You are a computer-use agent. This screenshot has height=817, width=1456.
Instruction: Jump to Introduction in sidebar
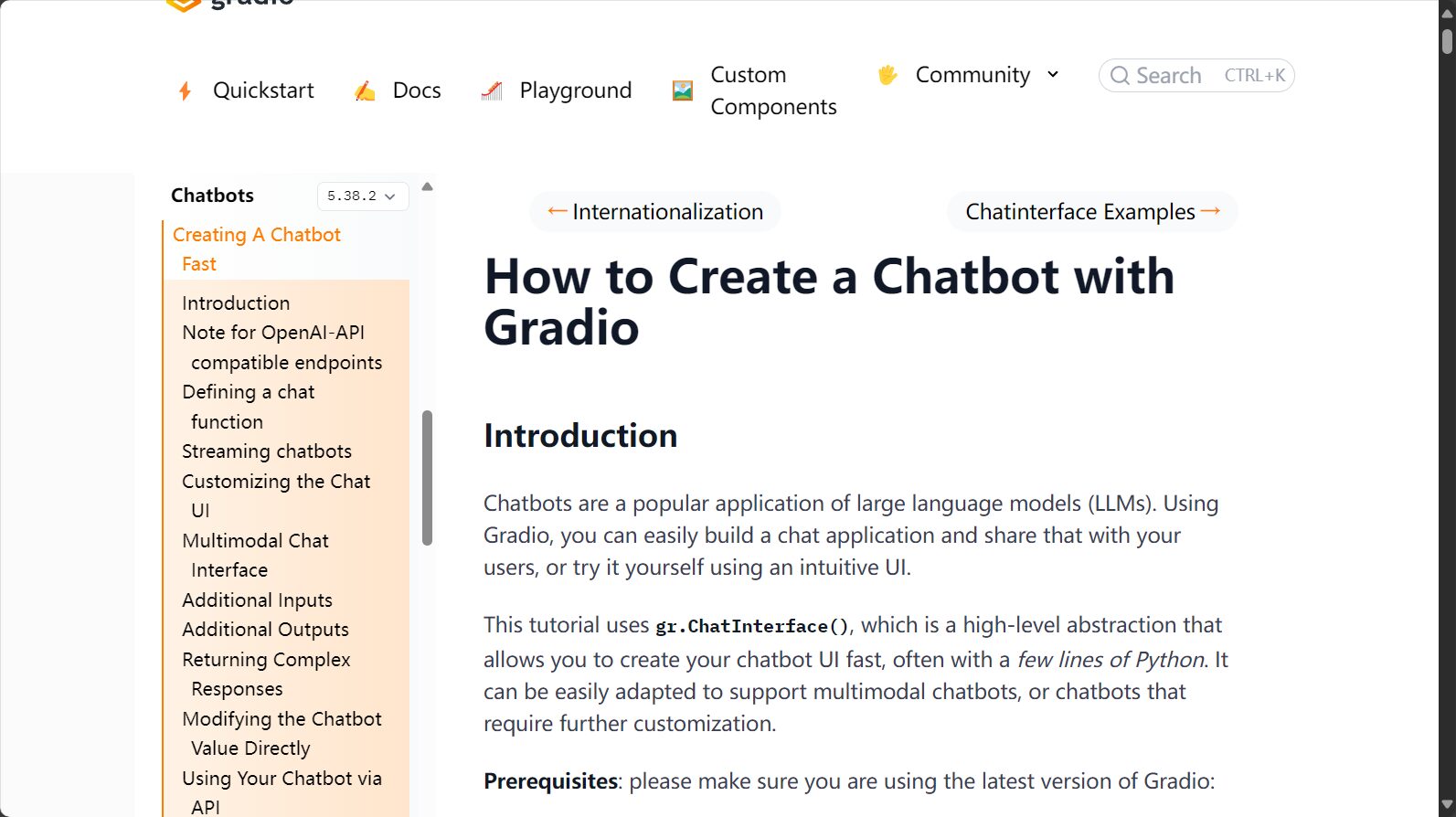tap(236, 302)
